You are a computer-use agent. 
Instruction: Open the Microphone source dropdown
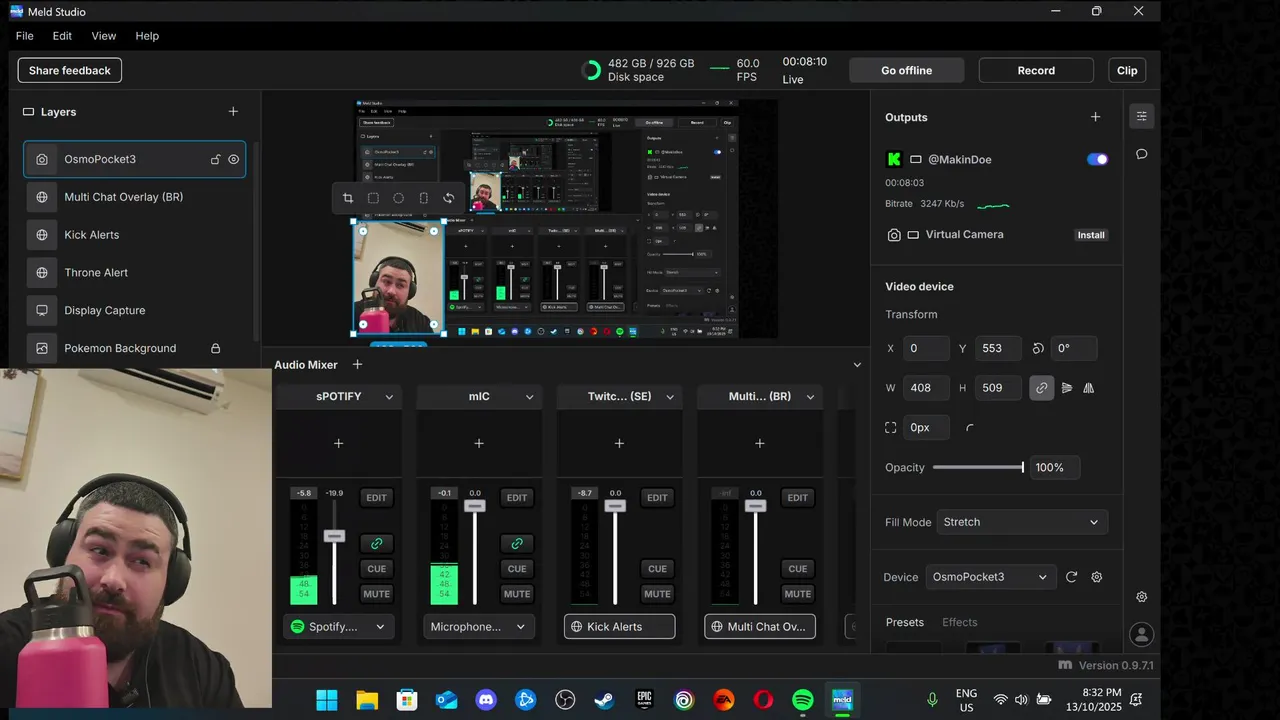(479, 627)
